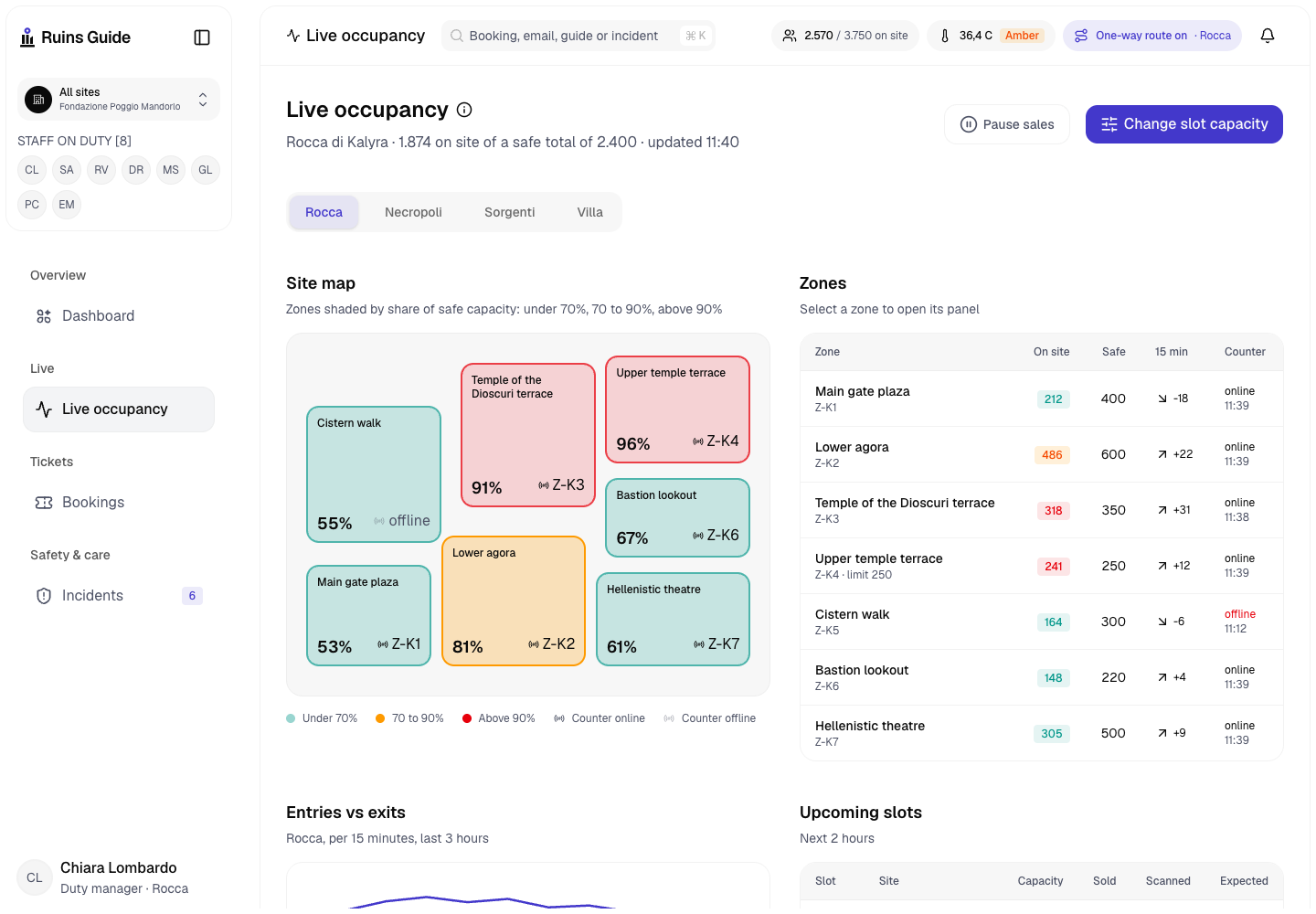The image size is (1316, 914).
Task: Click staff avatar SA
Action: pos(67,170)
